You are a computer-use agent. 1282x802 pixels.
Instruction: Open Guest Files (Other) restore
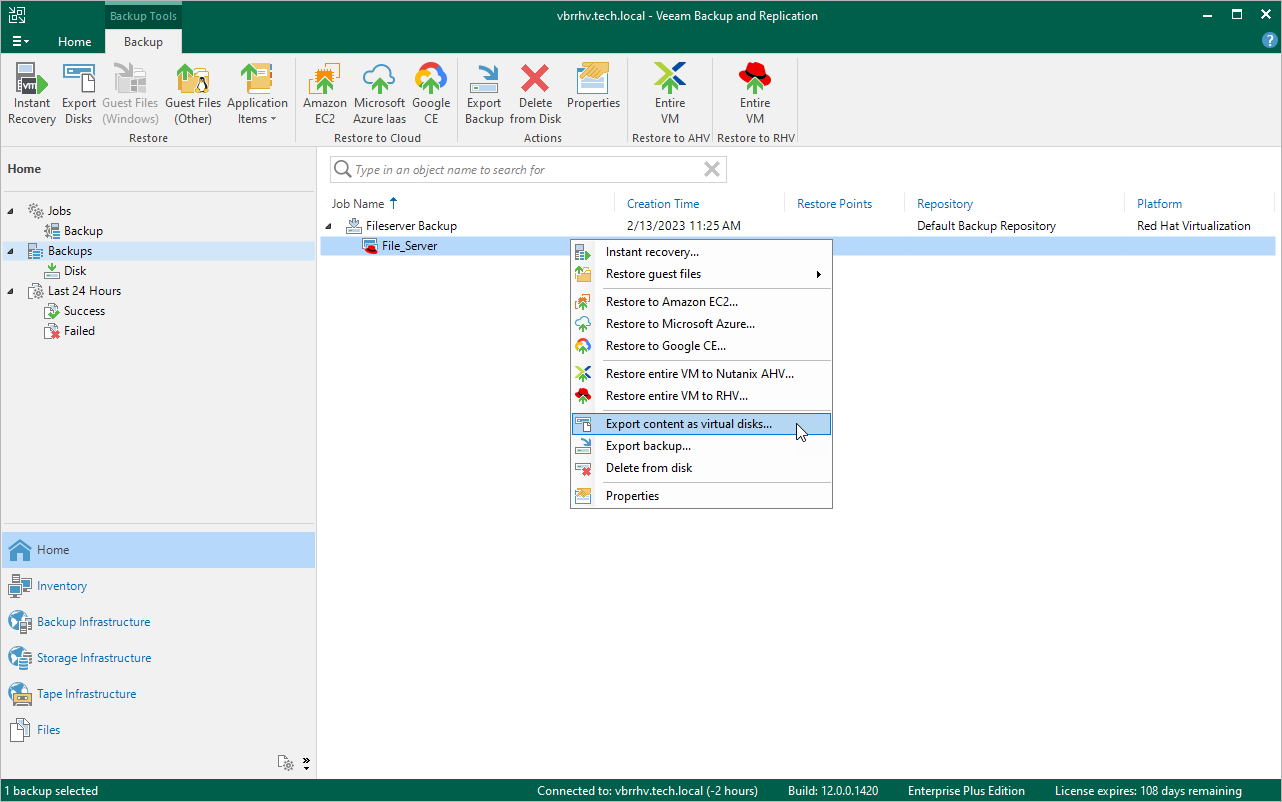point(193,94)
